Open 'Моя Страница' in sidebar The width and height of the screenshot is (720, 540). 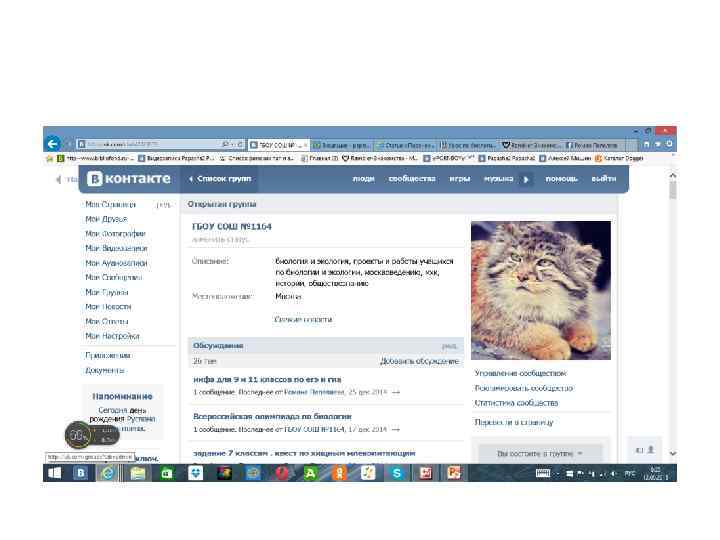pyautogui.click(x=111, y=204)
